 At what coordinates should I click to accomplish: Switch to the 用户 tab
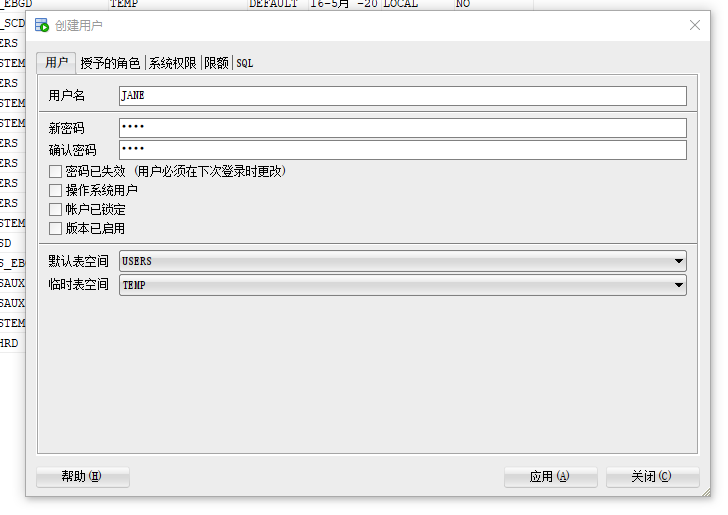point(56,63)
